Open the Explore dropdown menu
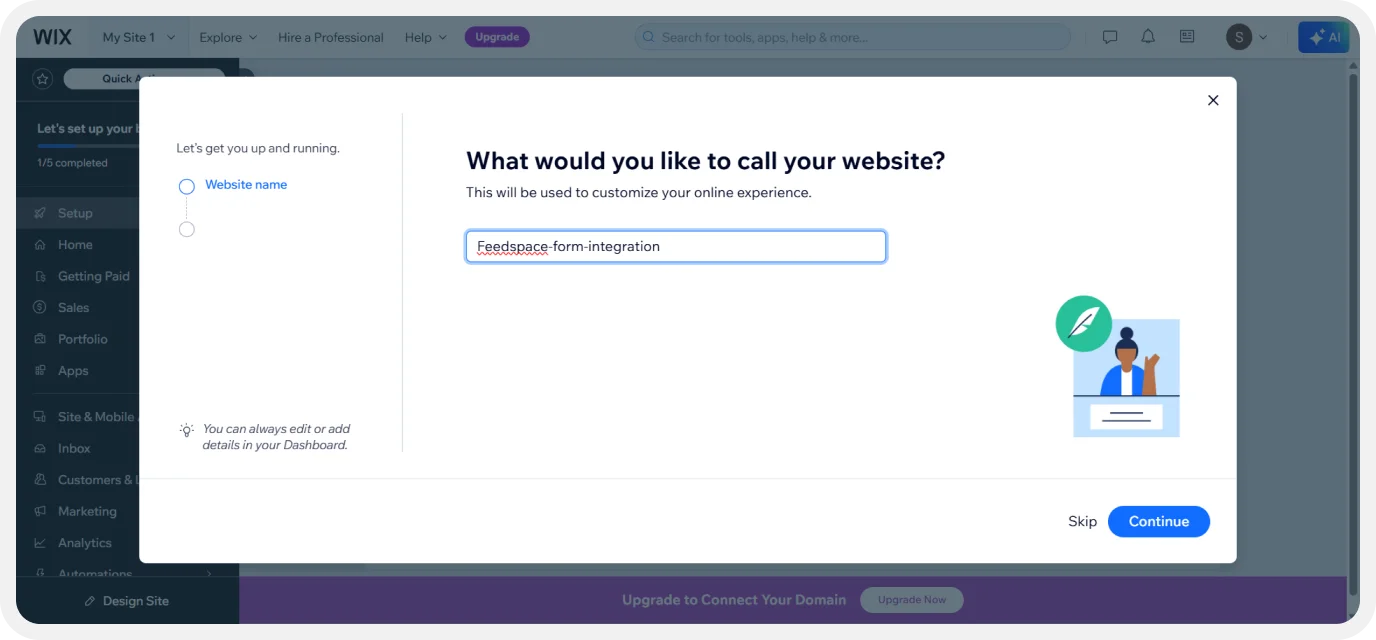Image resolution: width=1376 pixels, height=640 pixels. (228, 37)
